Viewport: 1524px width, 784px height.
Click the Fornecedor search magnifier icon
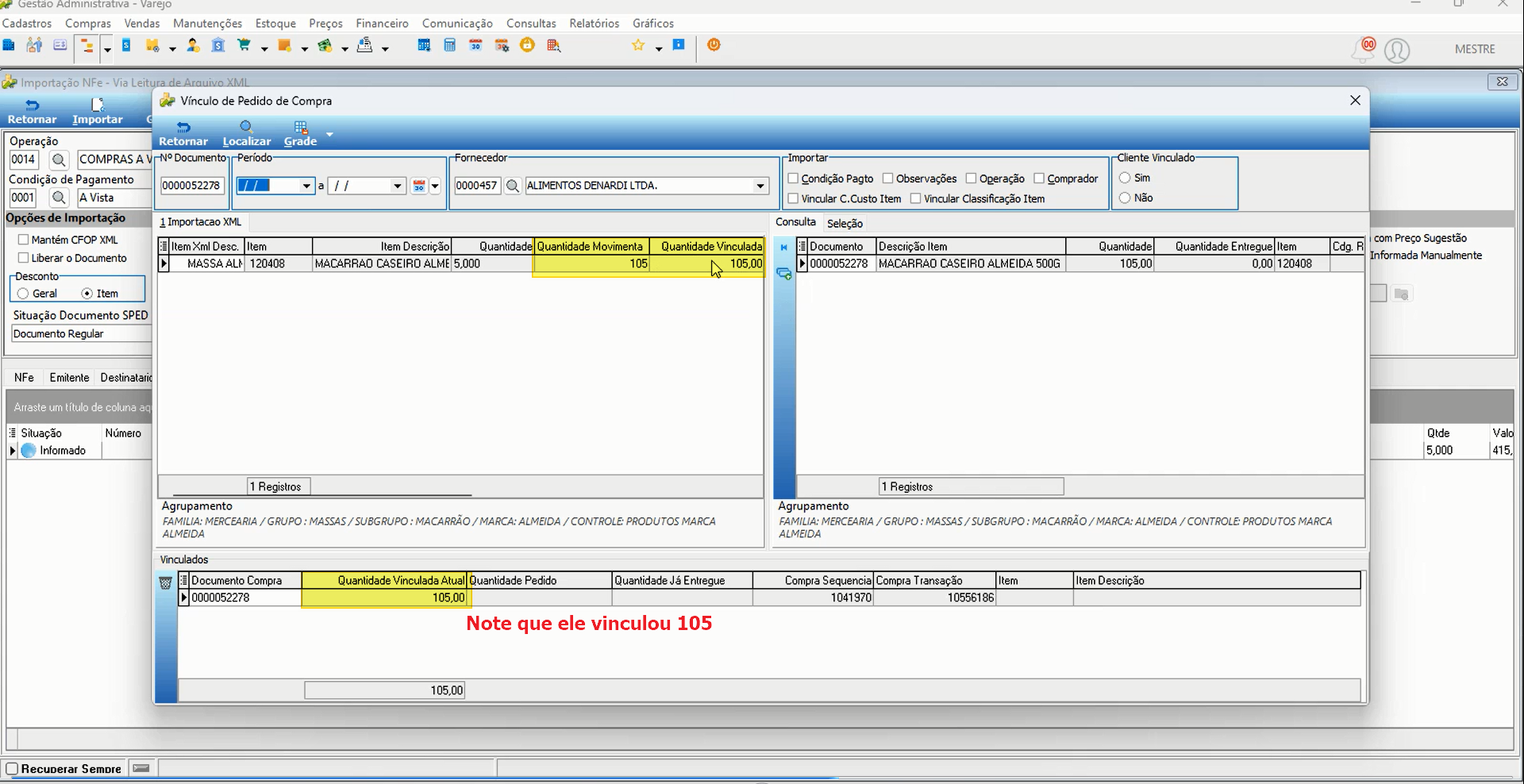click(513, 186)
